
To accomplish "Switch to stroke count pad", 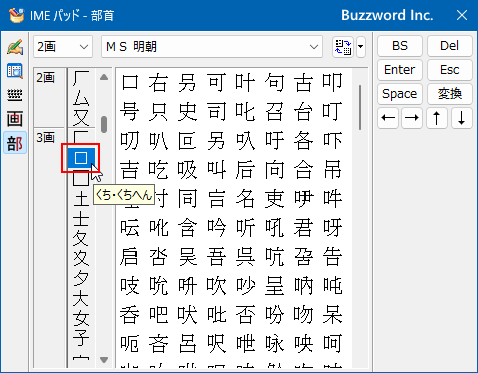I will click(x=15, y=119).
